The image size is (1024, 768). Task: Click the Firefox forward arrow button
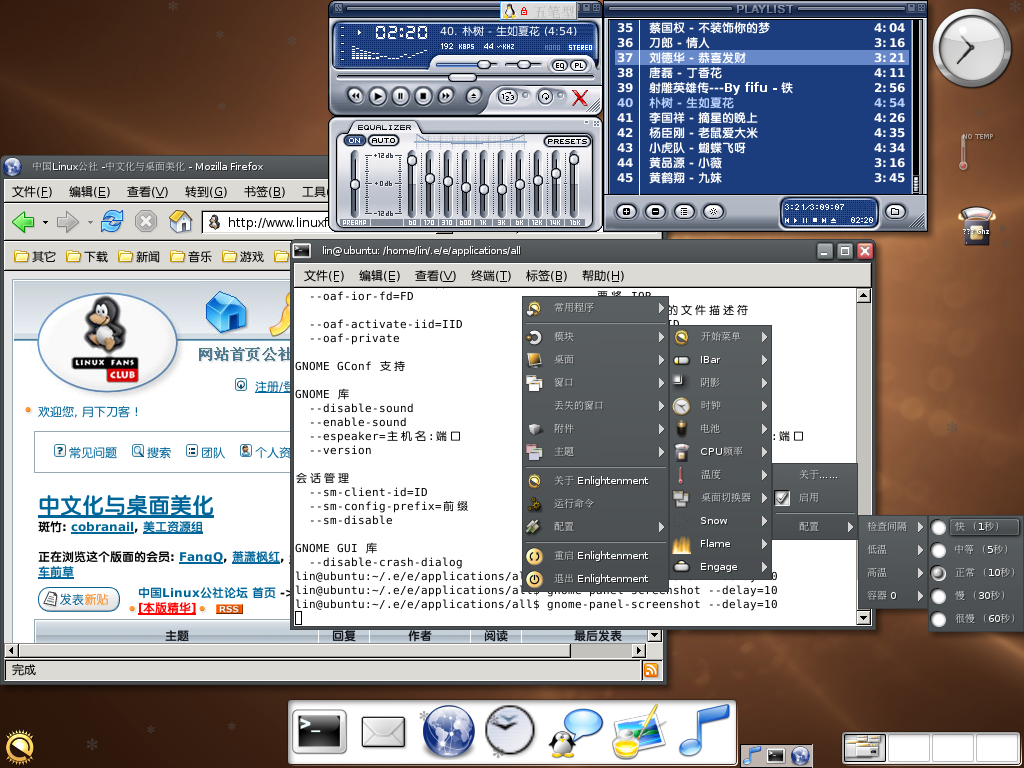click(x=68, y=222)
